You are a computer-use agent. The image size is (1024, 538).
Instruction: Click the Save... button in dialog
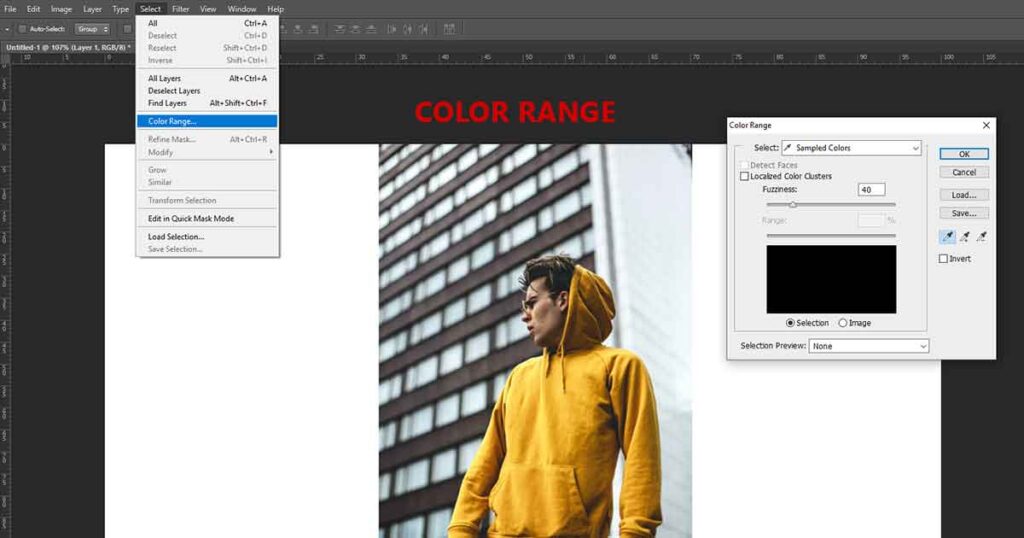pos(963,213)
